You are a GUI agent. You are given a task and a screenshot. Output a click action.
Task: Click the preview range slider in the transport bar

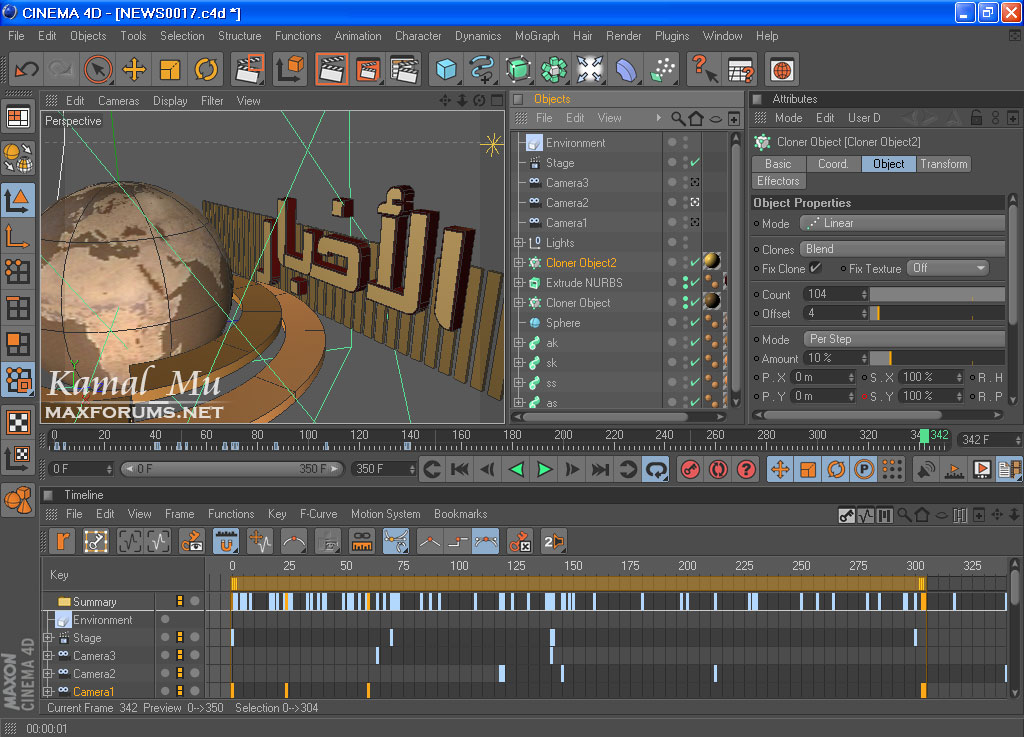point(231,469)
